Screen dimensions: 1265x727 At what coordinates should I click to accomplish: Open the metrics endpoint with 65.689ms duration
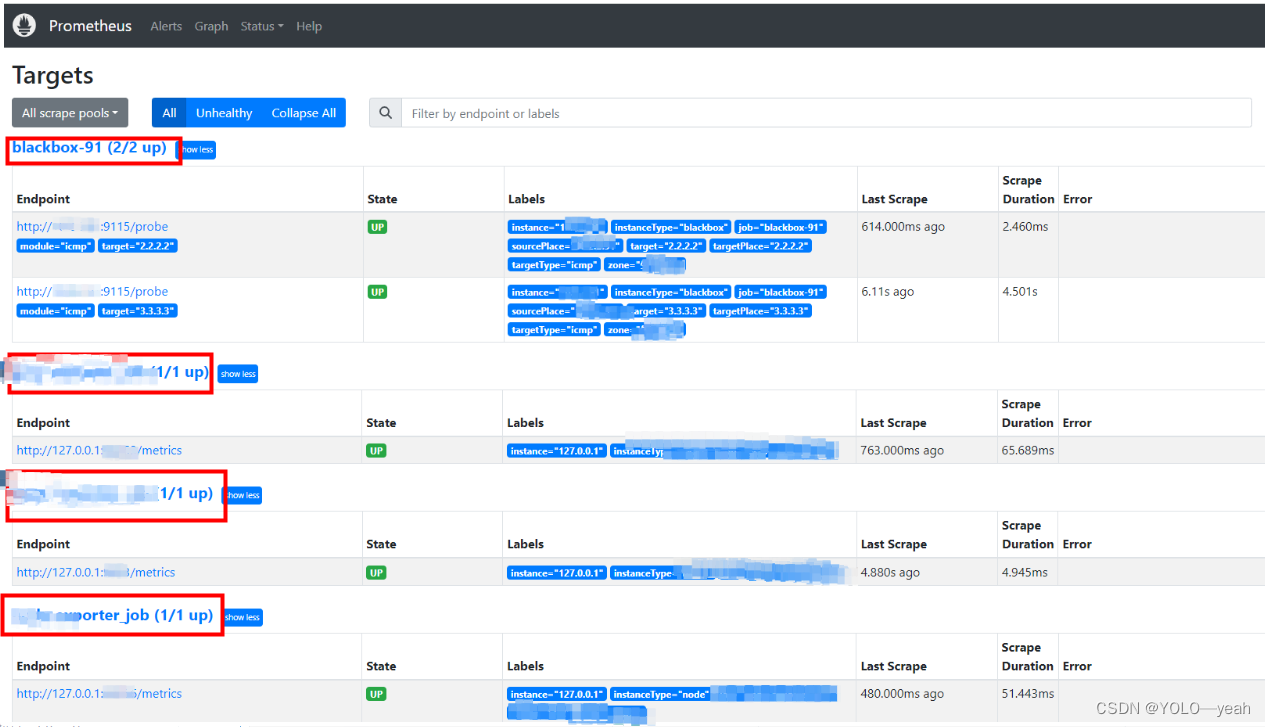click(x=99, y=450)
